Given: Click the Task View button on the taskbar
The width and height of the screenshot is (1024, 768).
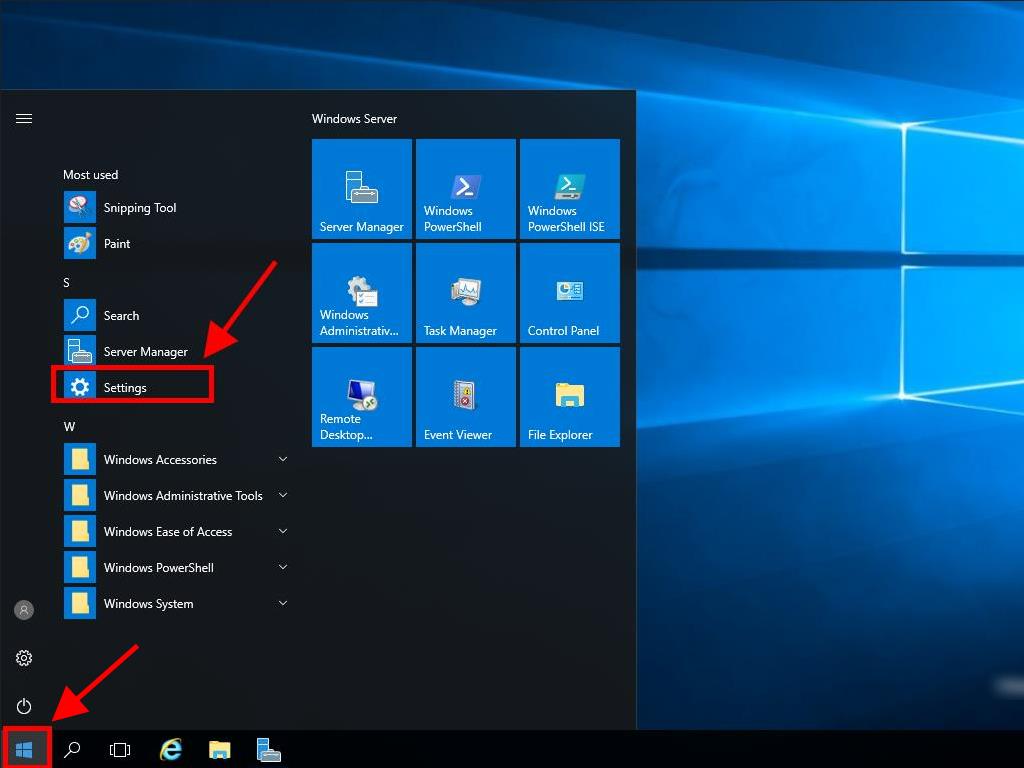Looking at the screenshot, I should 120,750.
